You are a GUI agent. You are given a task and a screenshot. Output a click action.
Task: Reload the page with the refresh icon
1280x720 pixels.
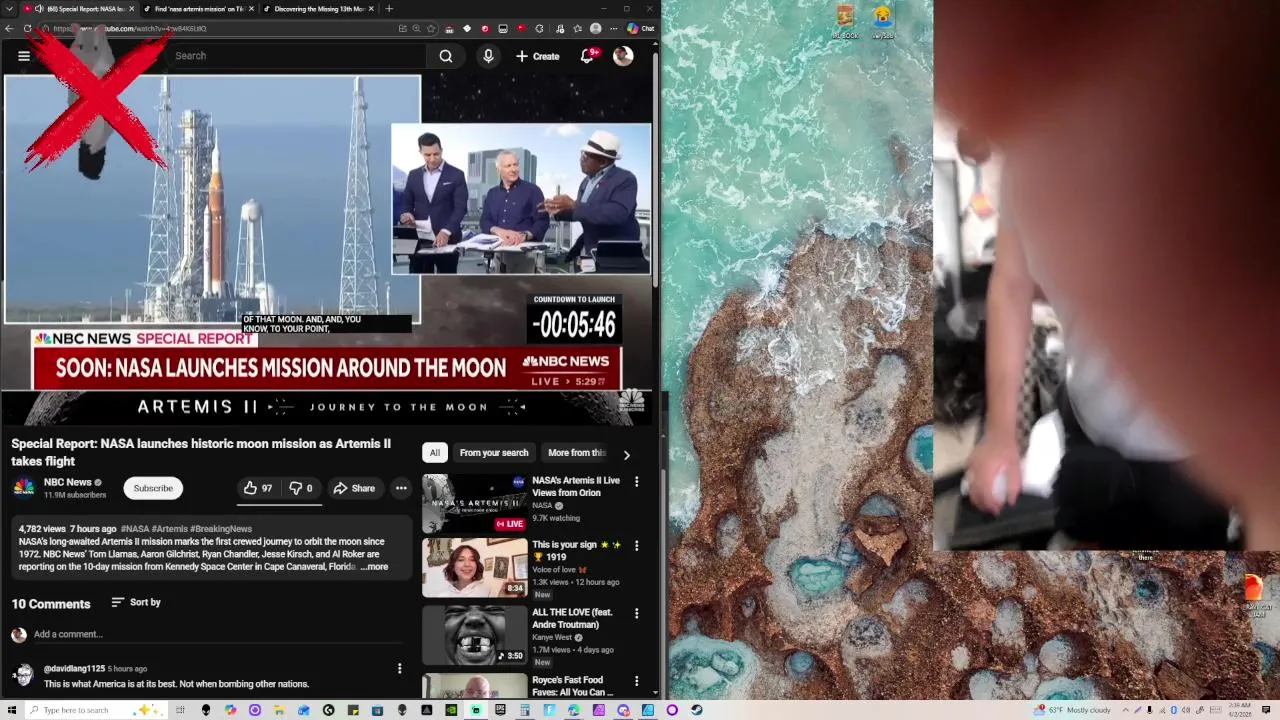tap(27, 28)
